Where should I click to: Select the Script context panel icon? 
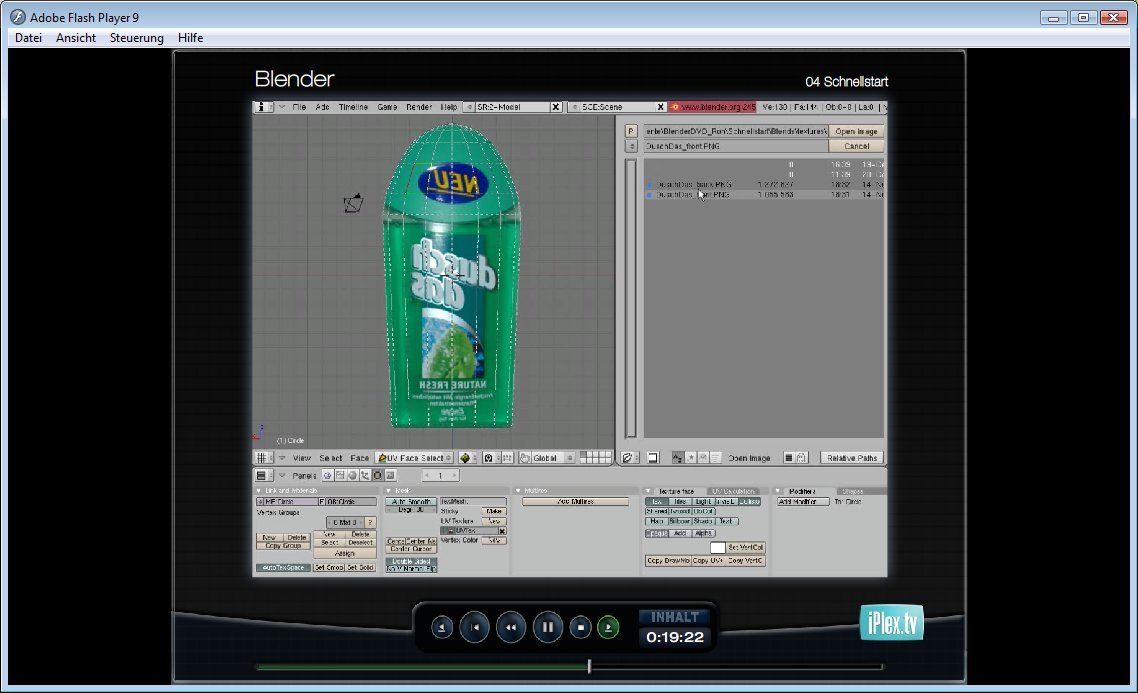(x=340, y=475)
